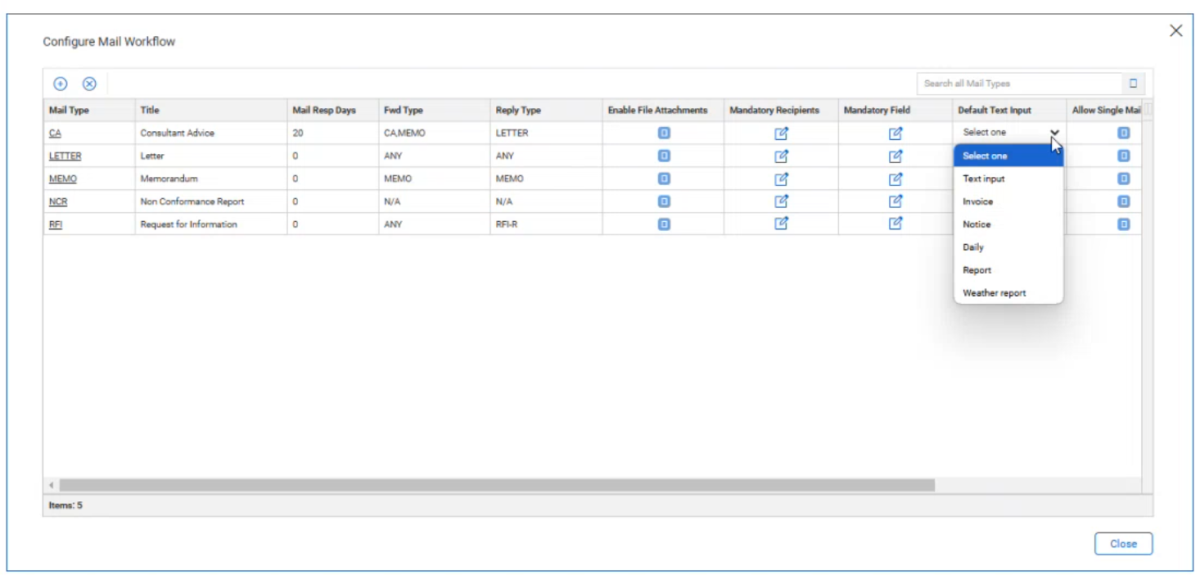Viewport: 1200px width, 575px height.
Task: Open Mandatory Field editor for MEMO row
Action: point(896,178)
